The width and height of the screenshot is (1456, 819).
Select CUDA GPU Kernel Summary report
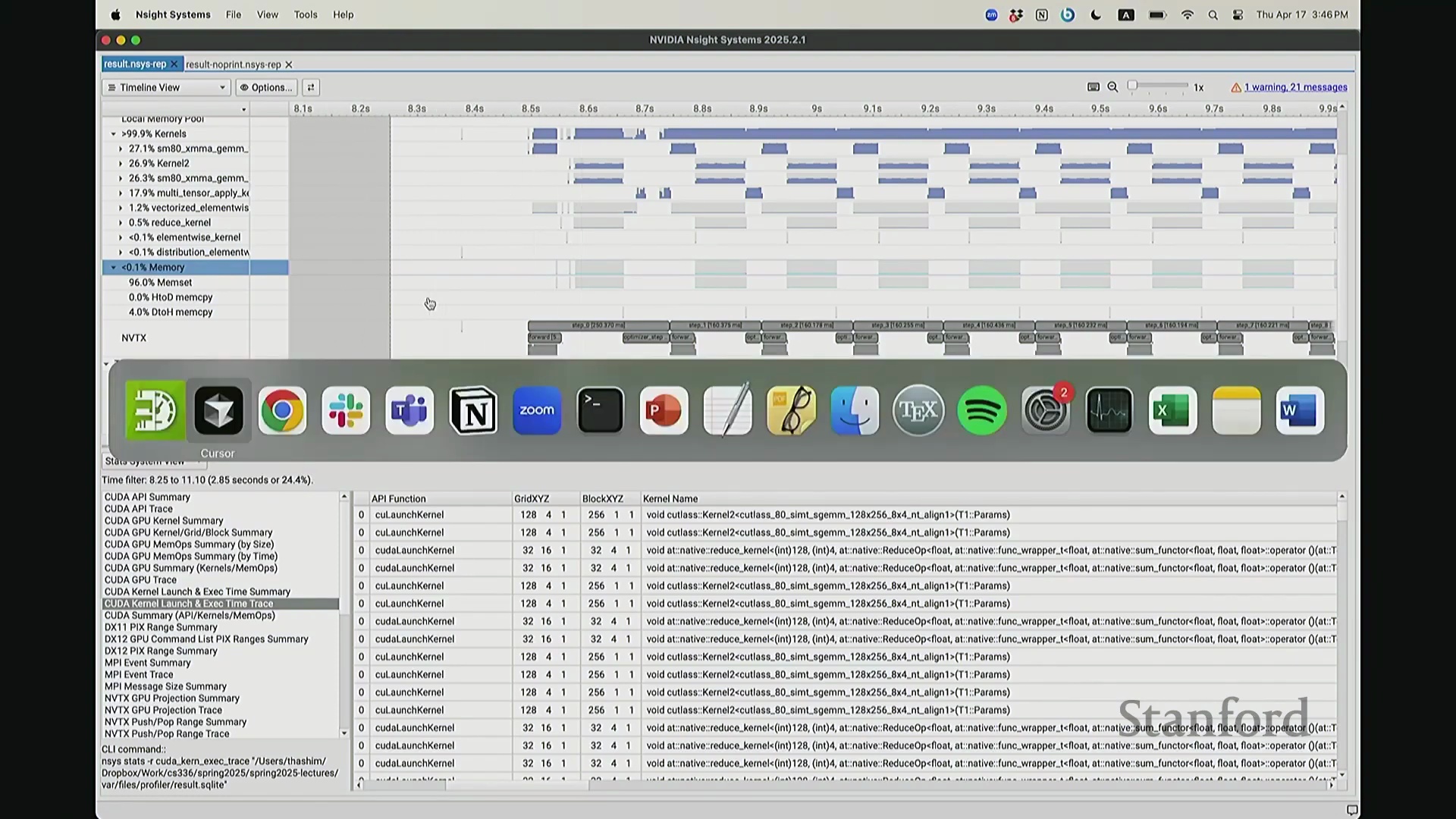(164, 521)
